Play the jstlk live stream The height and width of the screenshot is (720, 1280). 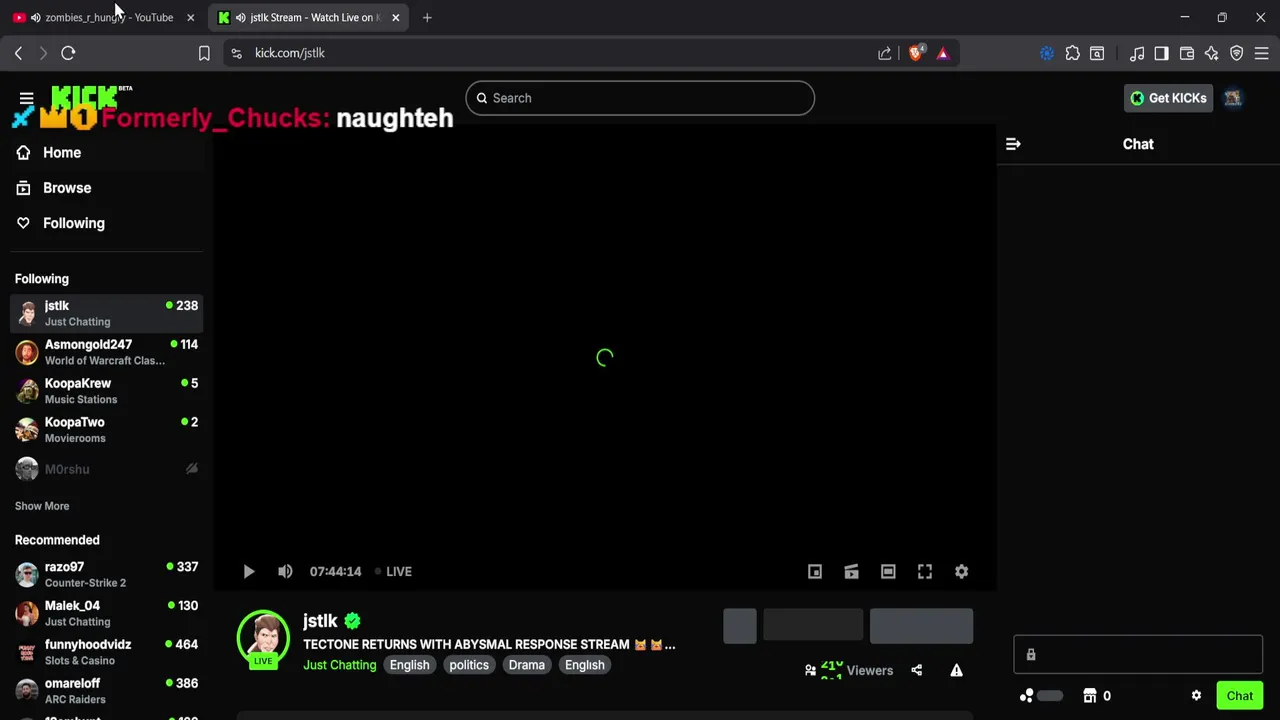click(249, 571)
